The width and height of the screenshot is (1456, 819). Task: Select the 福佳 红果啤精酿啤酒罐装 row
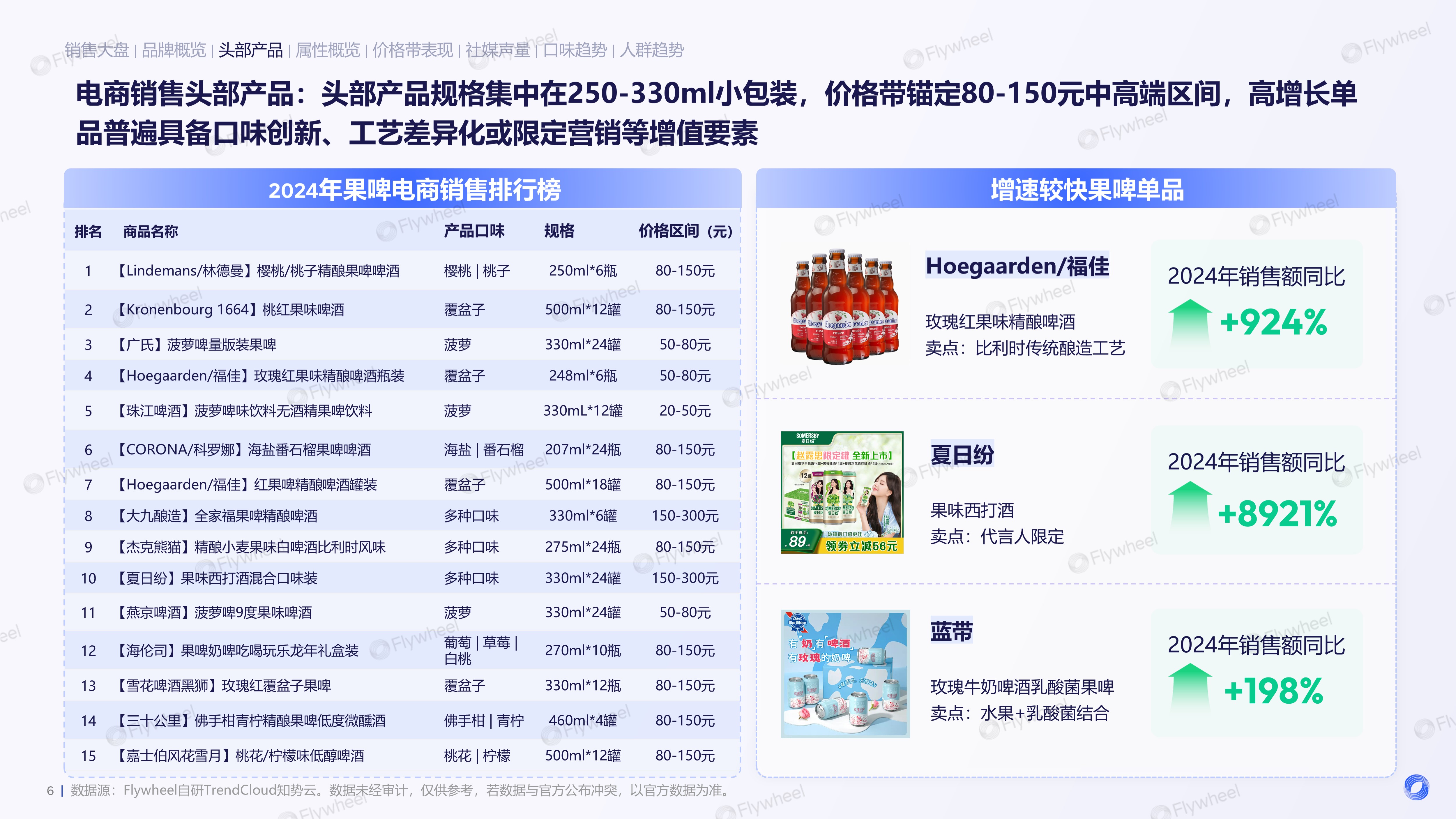click(402, 485)
